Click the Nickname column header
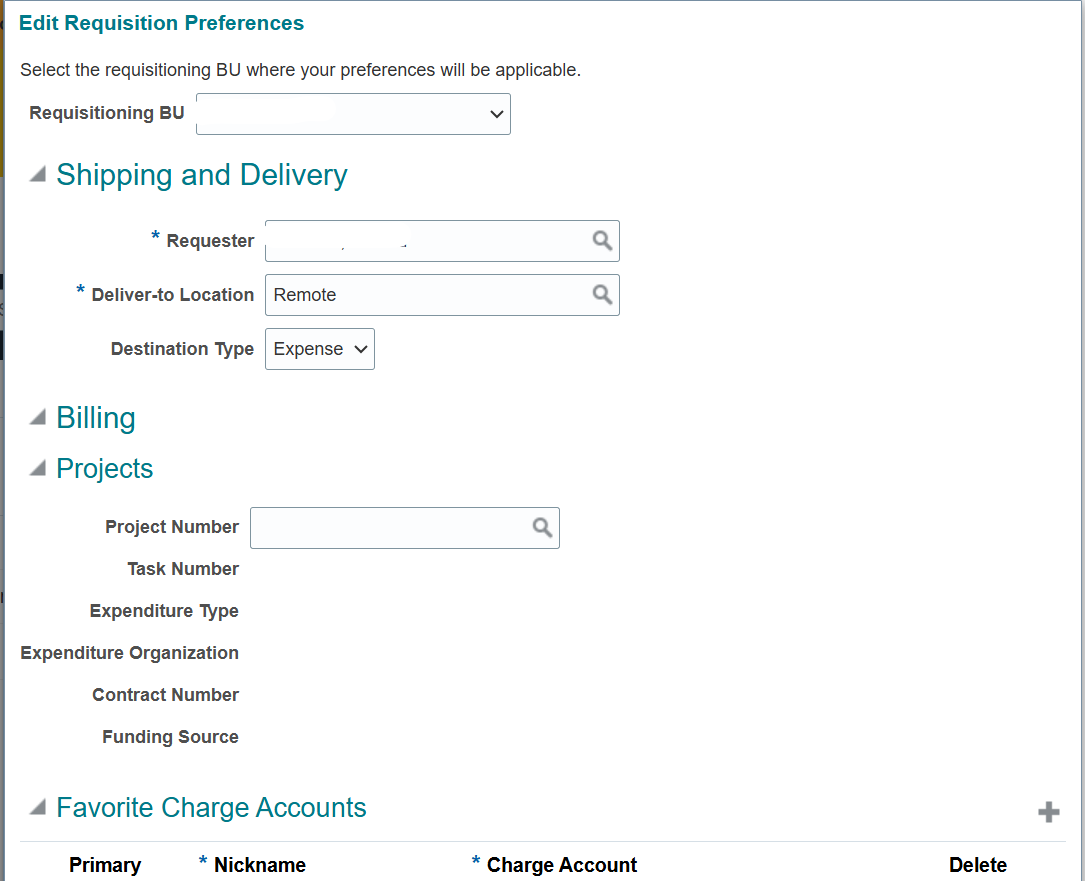This screenshot has width=1085, height=881. point(259,865)
